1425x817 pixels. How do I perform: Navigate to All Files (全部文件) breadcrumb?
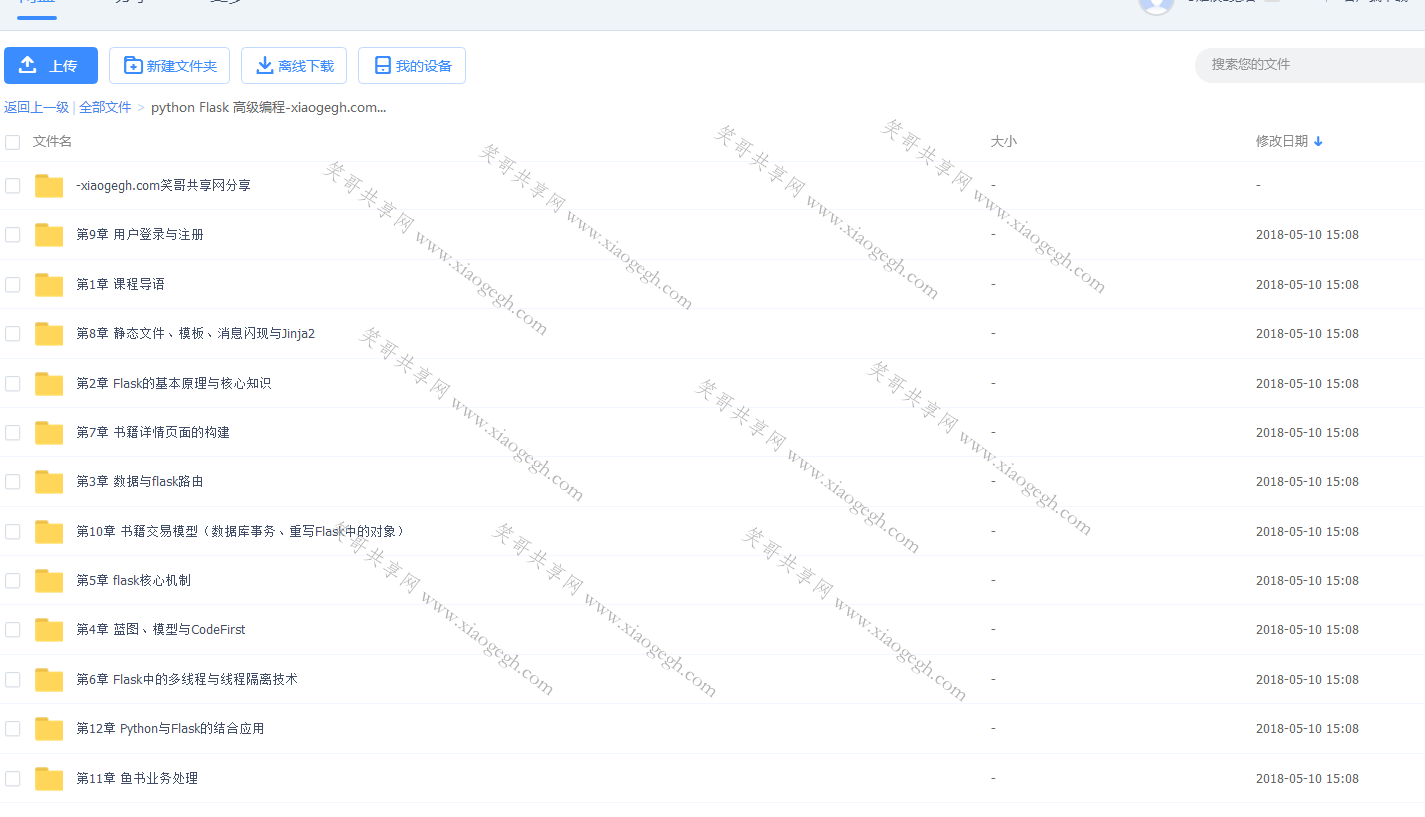coord(105,107)
